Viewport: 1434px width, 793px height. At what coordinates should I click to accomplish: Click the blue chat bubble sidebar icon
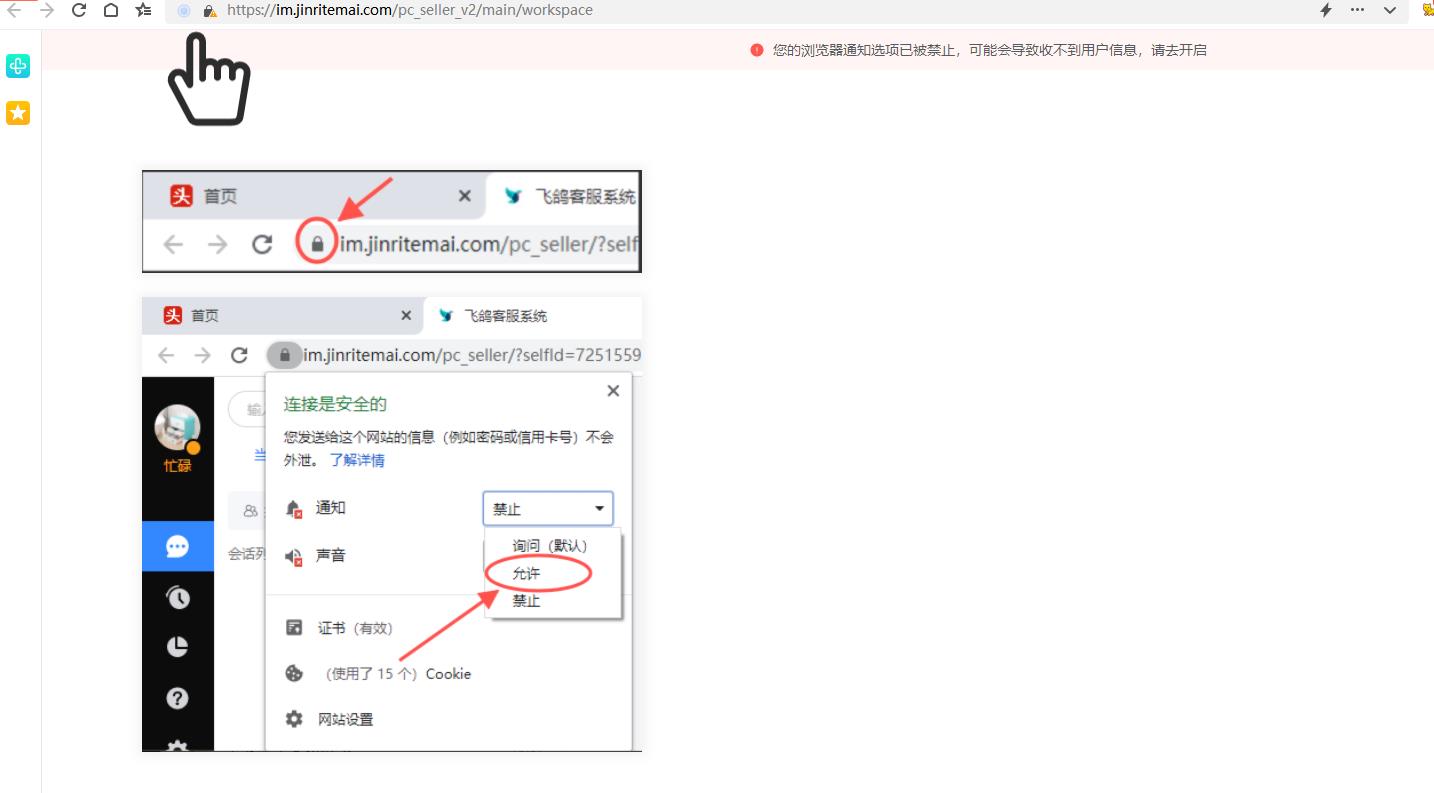point(177,546)
